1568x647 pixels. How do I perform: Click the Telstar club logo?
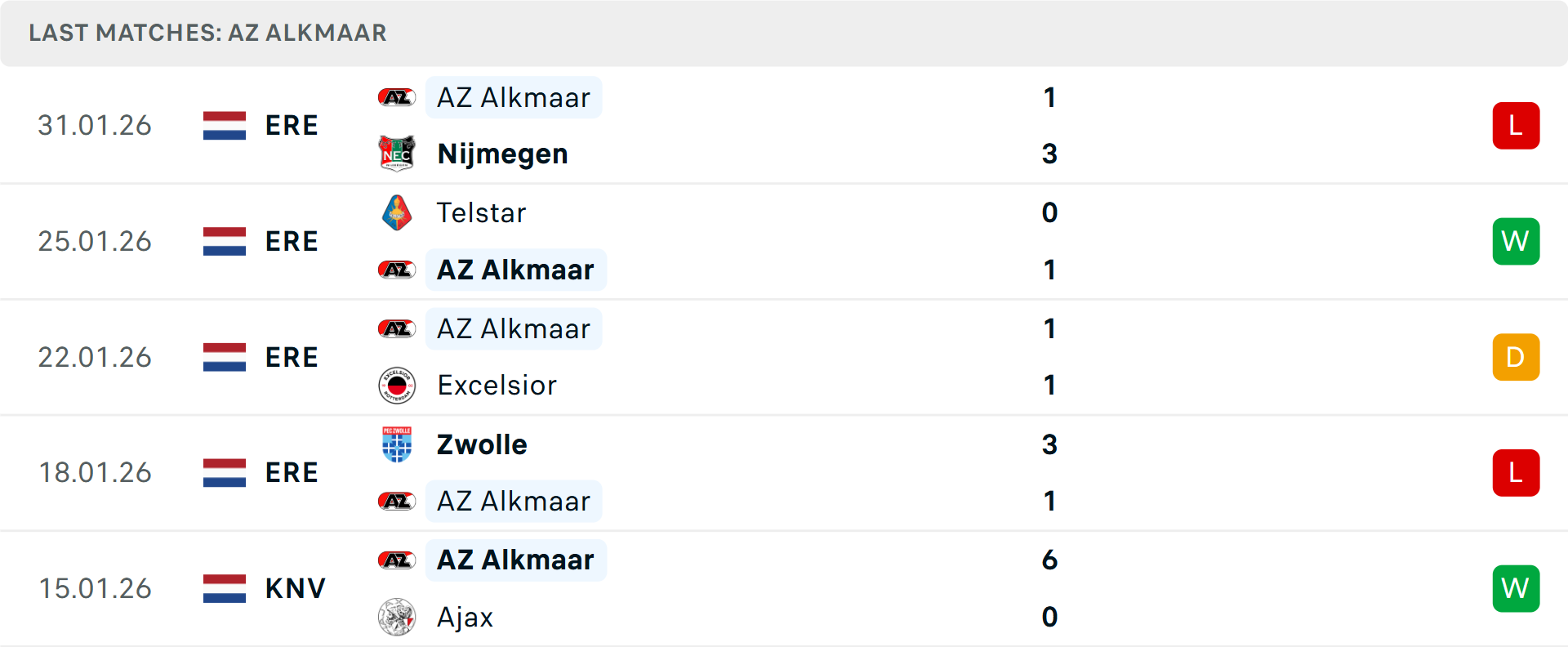tap(397, 212)
